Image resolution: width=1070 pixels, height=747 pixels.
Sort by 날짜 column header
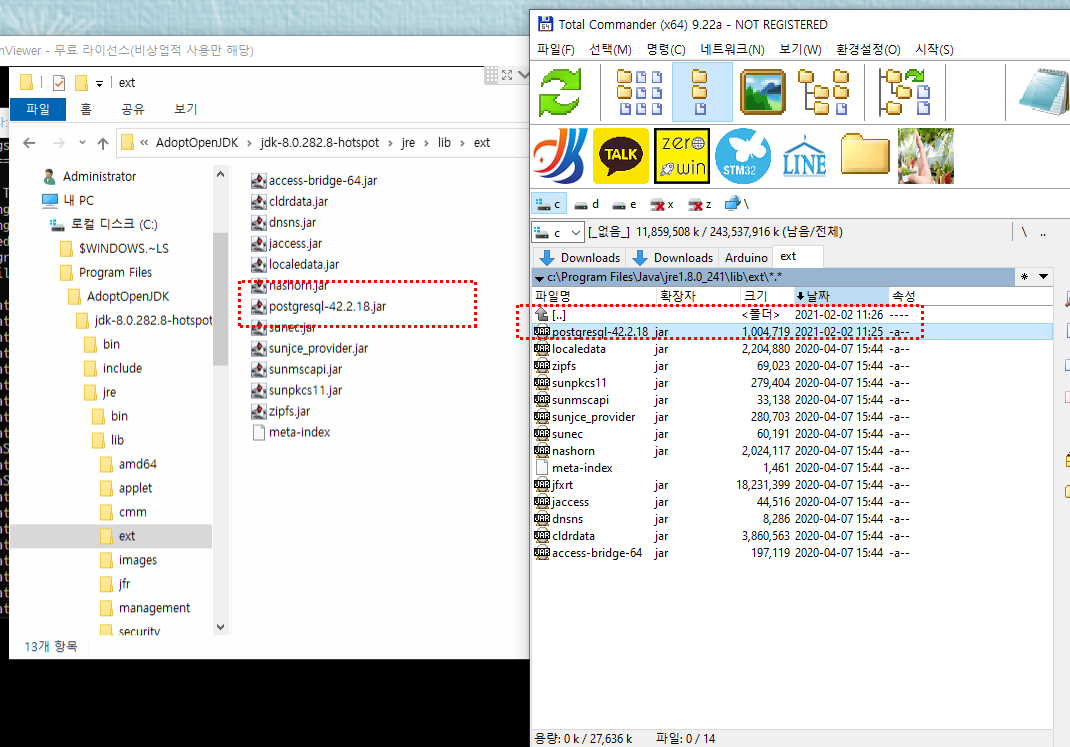pyautogui.click(x=841, y=296)
